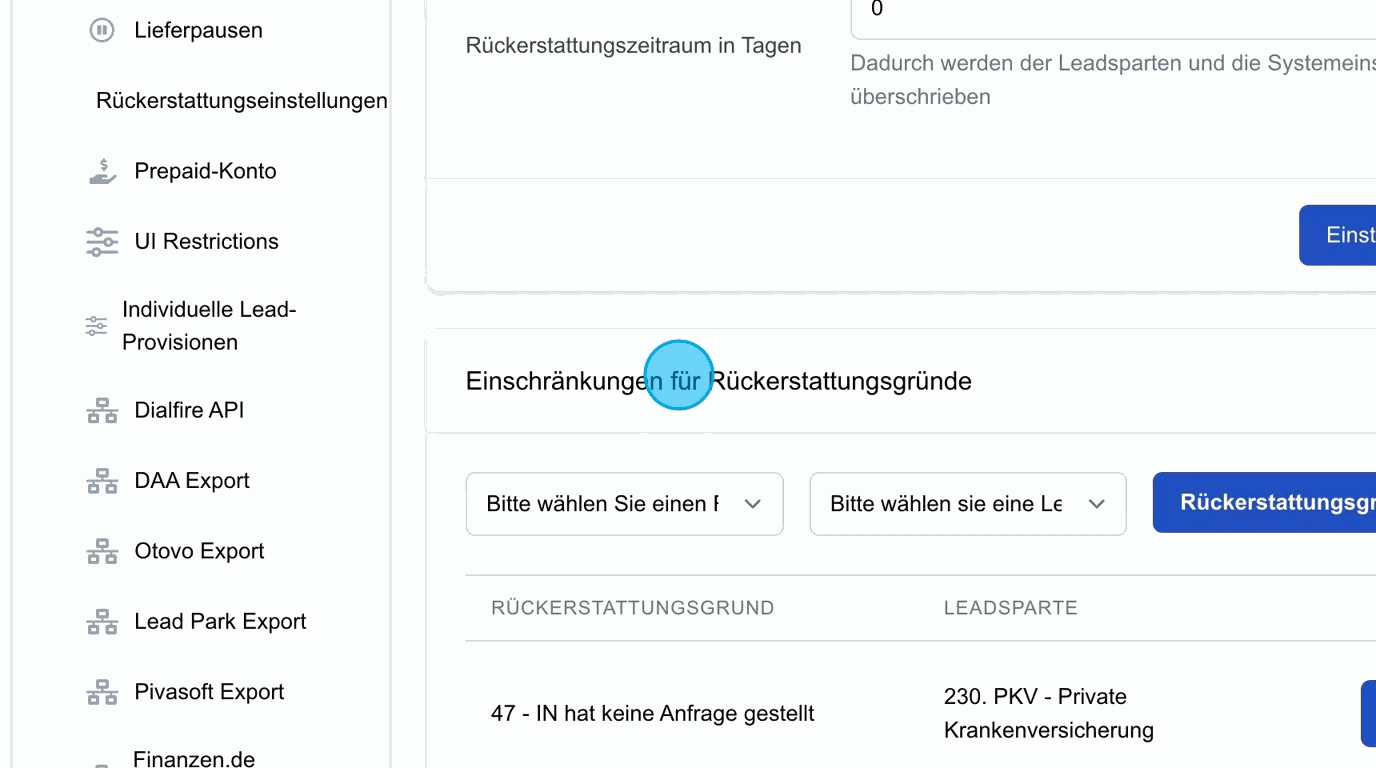Click the DAA Export network icon
Image resolution: width=1376 pixels, height=768 pixels.
coord(102,481)
